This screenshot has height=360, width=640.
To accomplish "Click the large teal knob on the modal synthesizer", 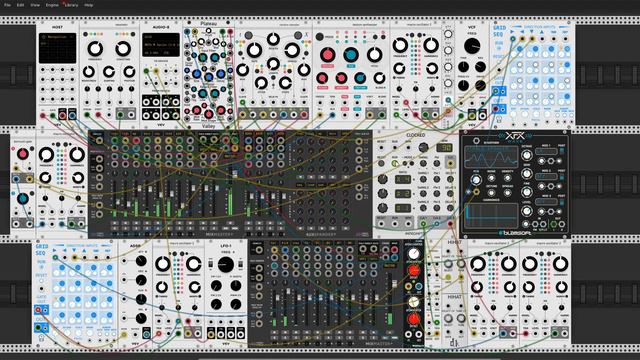I will click(x=351, y=55).
